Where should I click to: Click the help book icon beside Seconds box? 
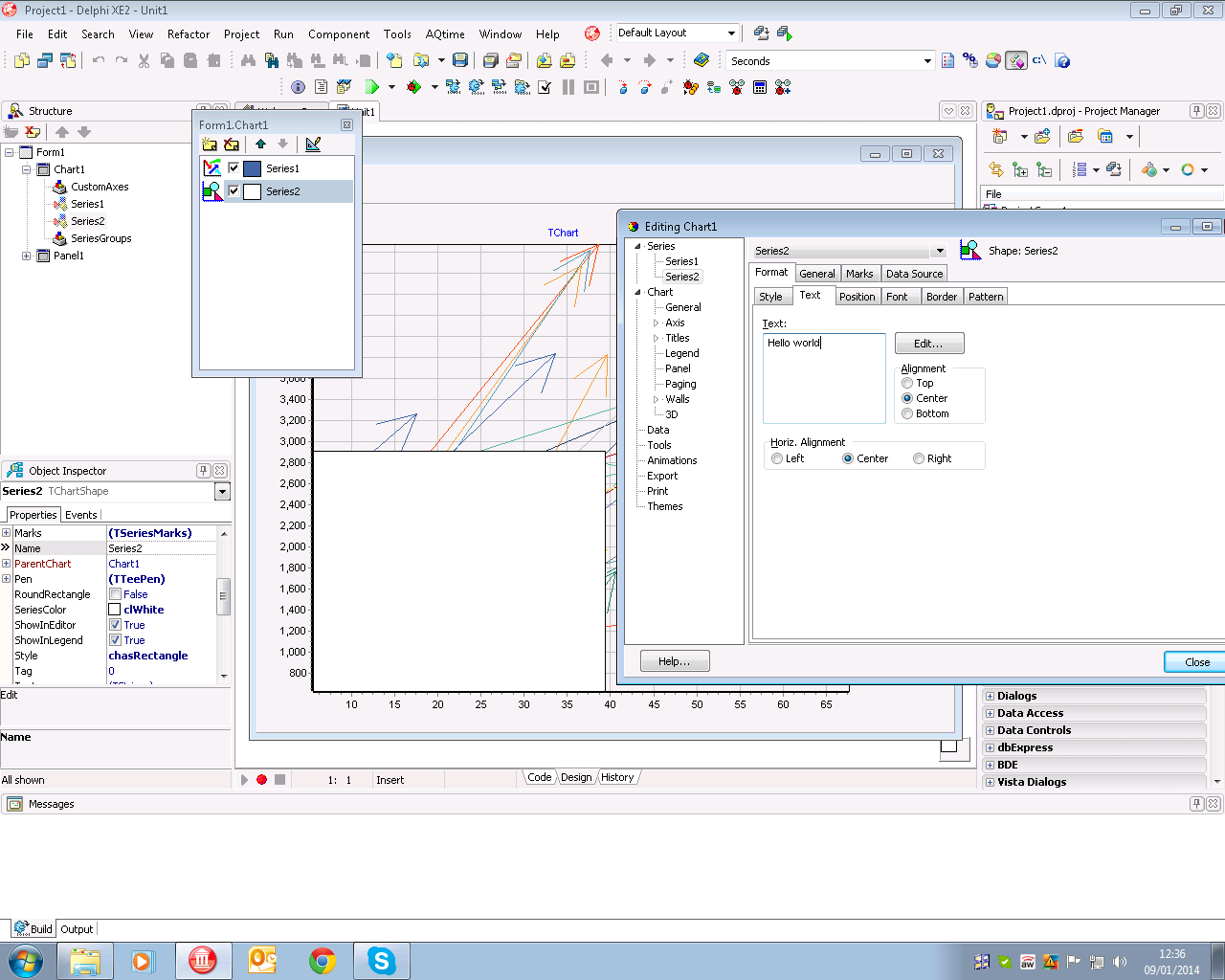click(x=702, y=60)
